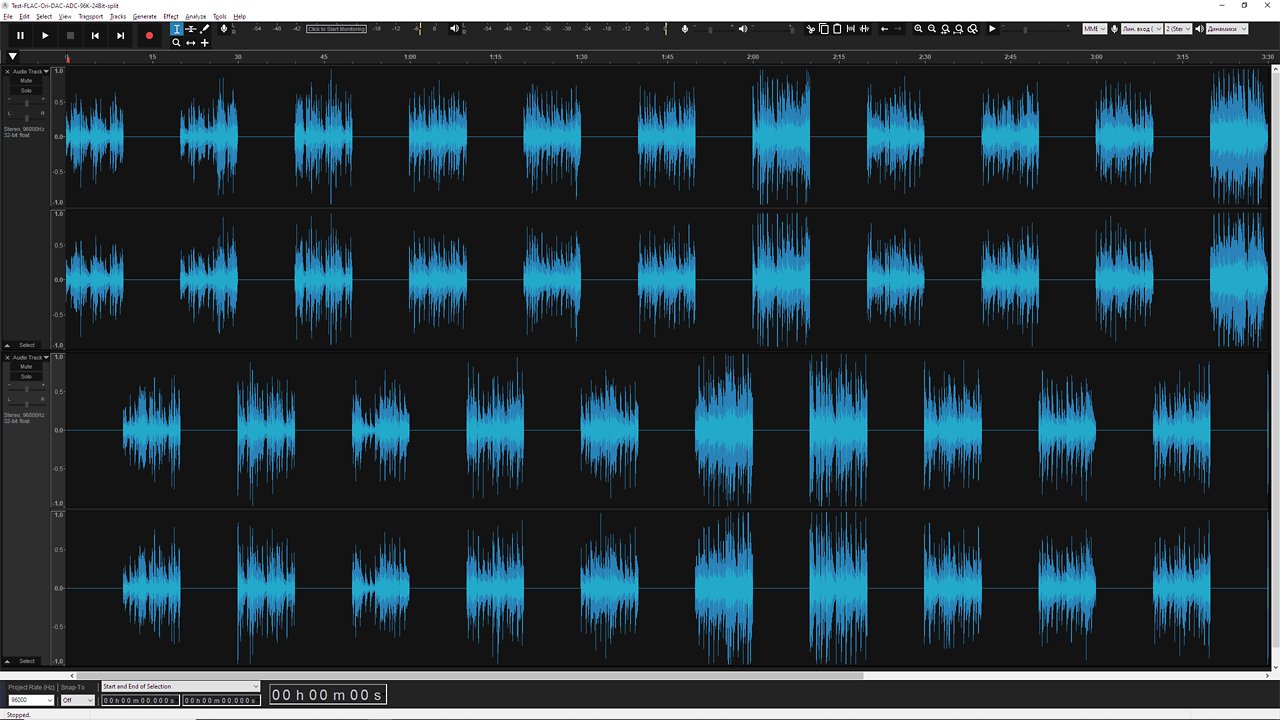This screenshot has height=720, width=1280.
Task: Select the Draw (pencil) tool
Action: coord(205,29)
